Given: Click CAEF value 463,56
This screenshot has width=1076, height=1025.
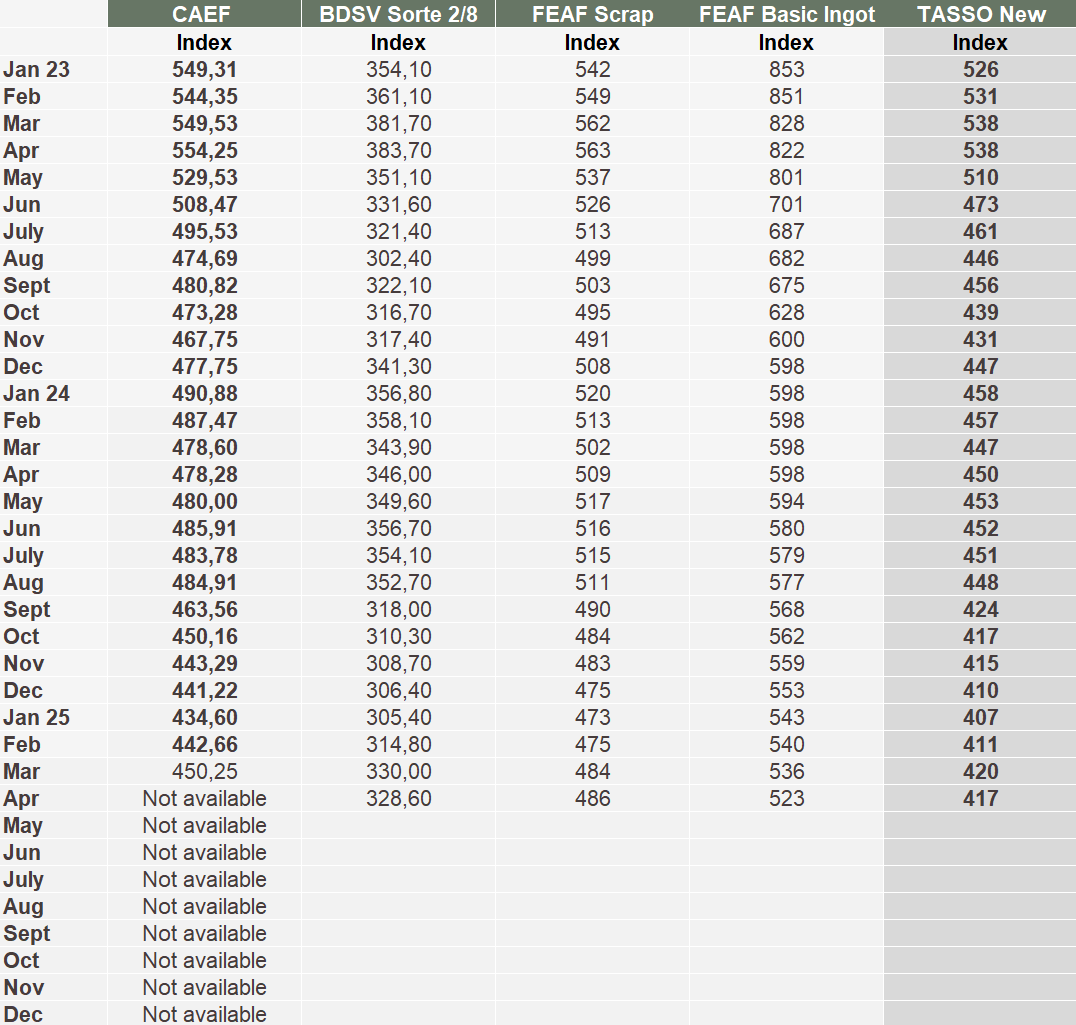Looking at the screenshot, I should [204, 609].
